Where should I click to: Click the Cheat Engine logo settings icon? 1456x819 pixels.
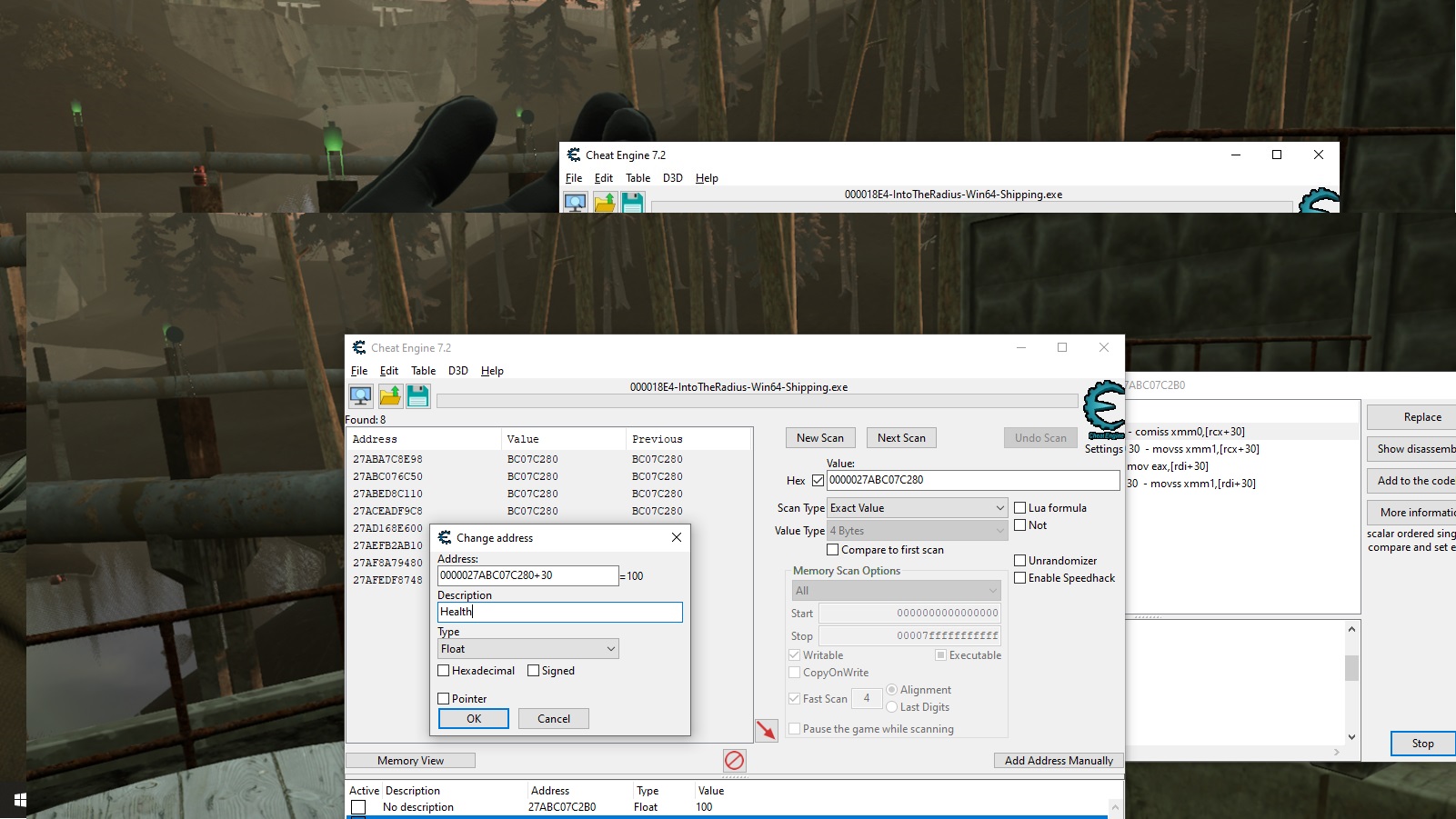(x=1104, y=409)
